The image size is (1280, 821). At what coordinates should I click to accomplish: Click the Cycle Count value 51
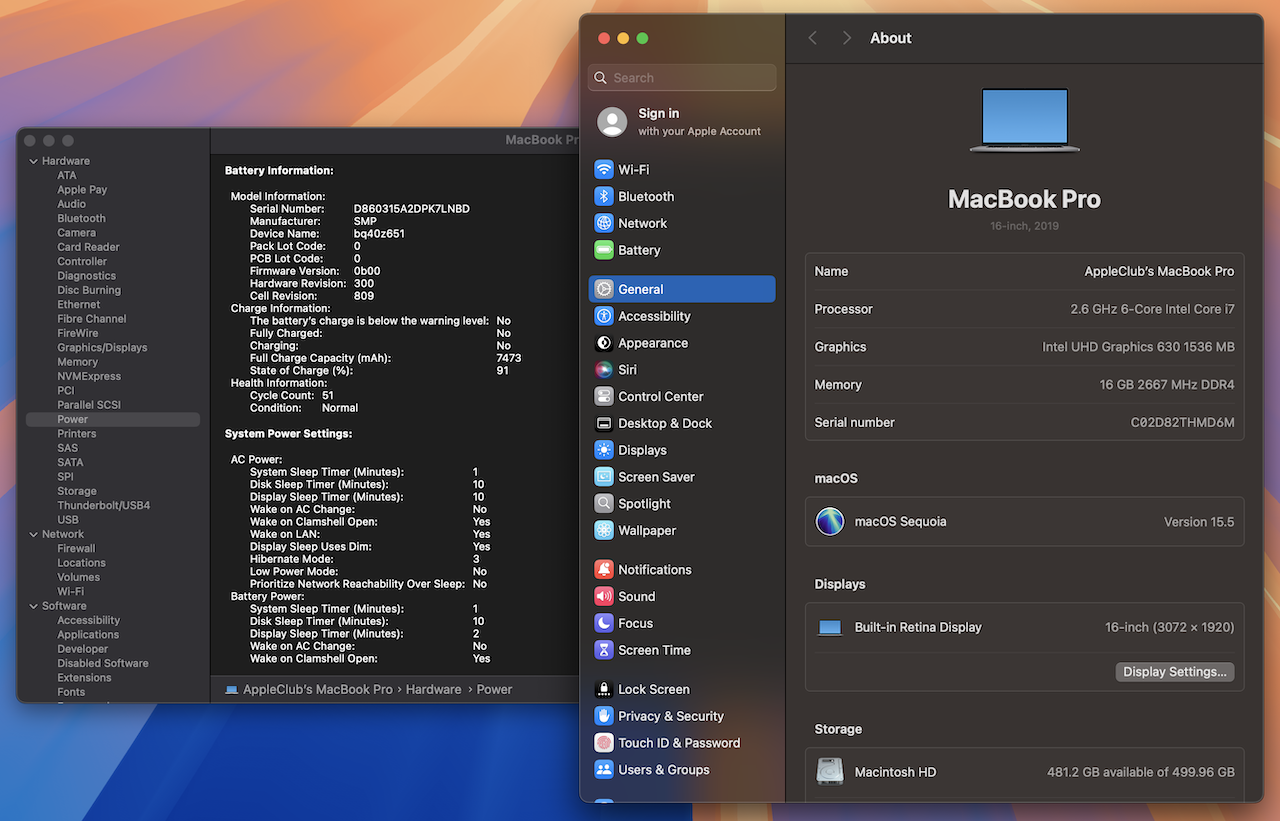tap(328, 396)
